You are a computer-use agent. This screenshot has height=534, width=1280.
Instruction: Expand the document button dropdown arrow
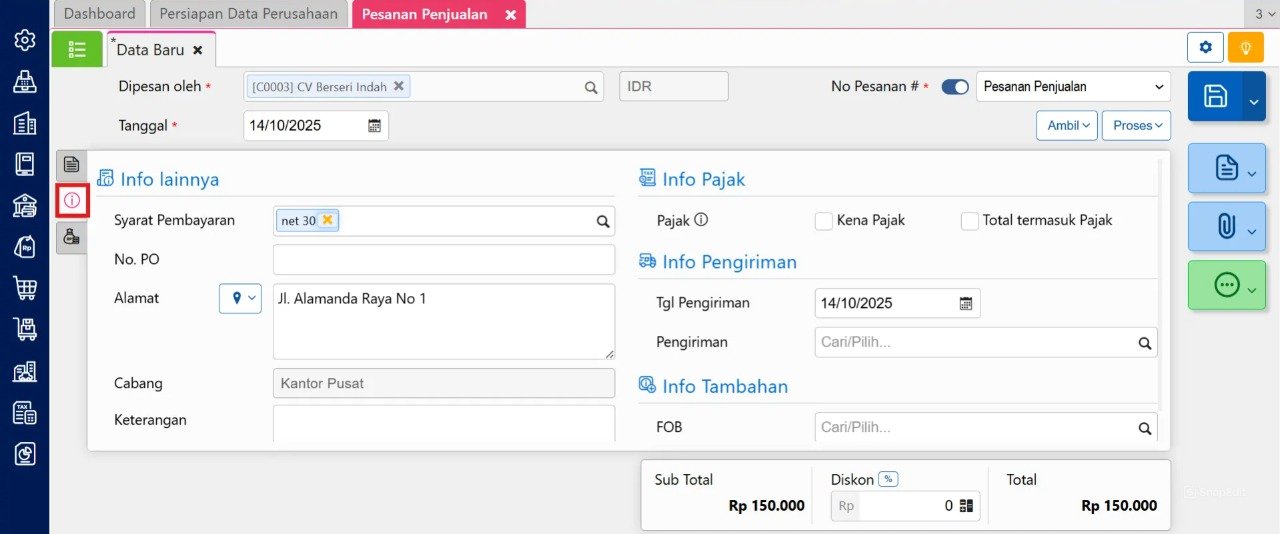pyautogui.click(x=1253, y=172)
